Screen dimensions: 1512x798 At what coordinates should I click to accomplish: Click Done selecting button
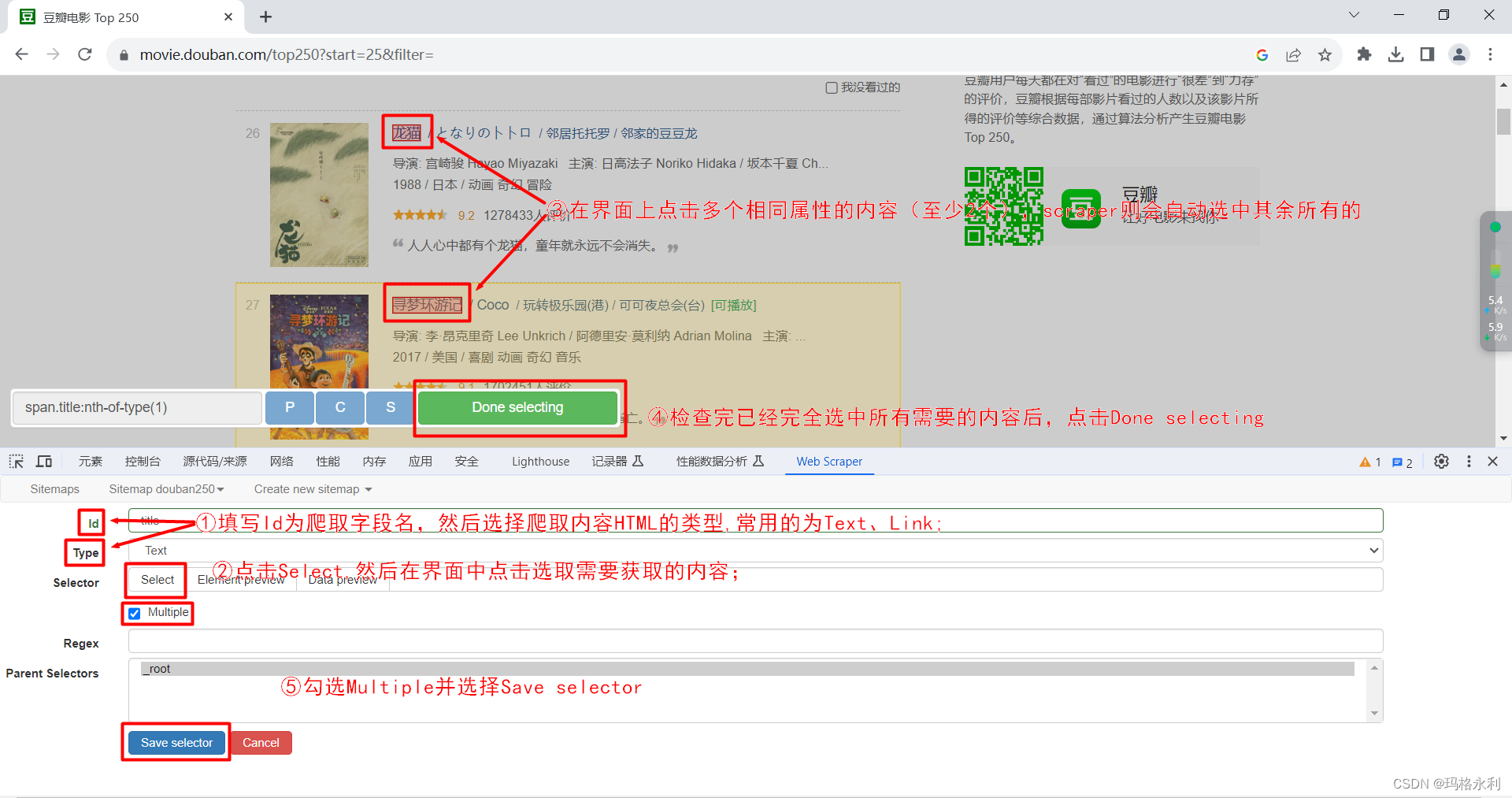[x=517, y=407]
